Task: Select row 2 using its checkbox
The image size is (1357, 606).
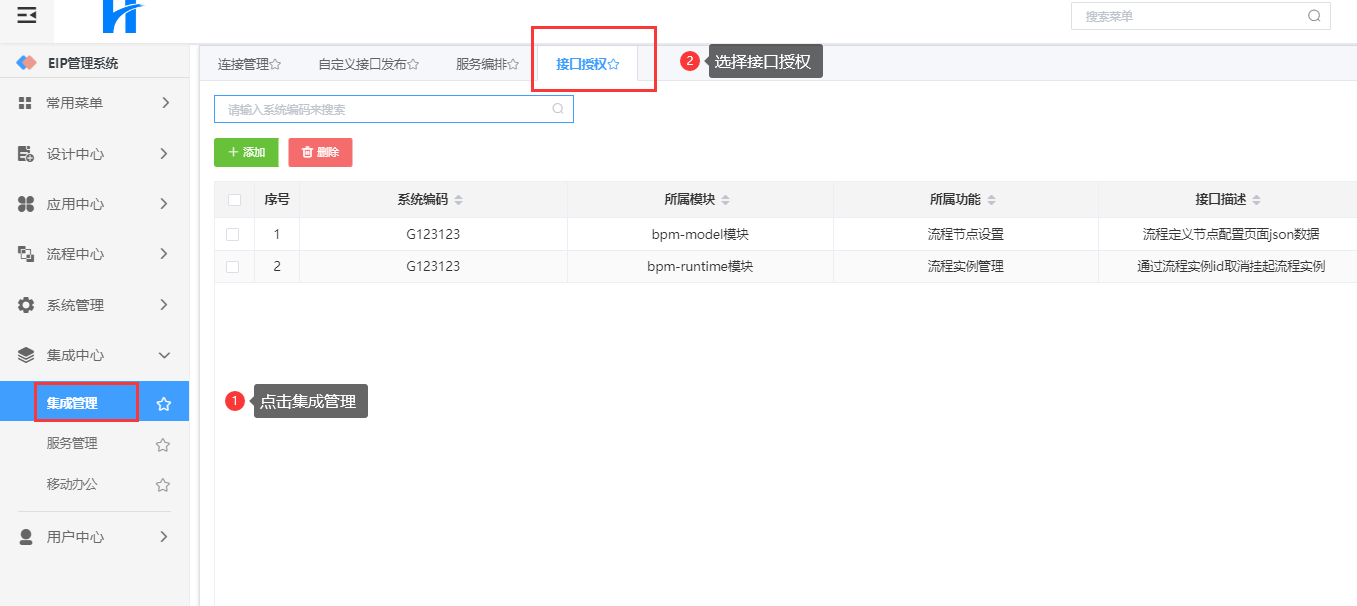Action: tap(233, 267)
